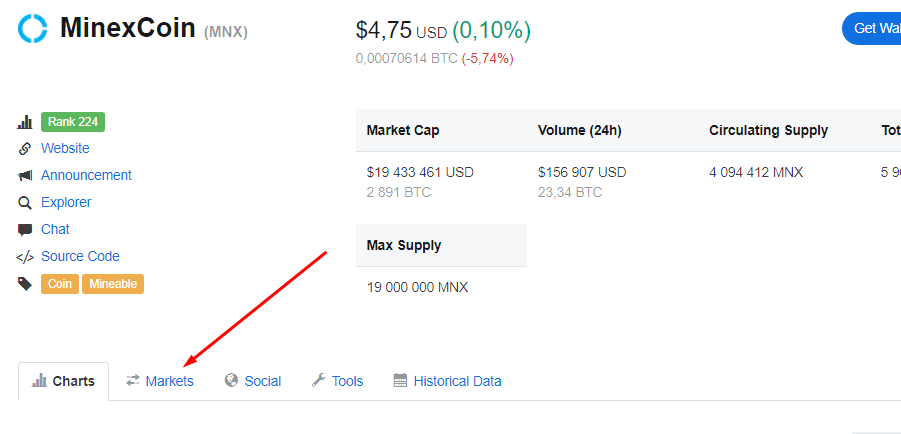Screen dimensions: 901x434
Task: Click the Source Code brackets icon
Action: tap(25, 257)
